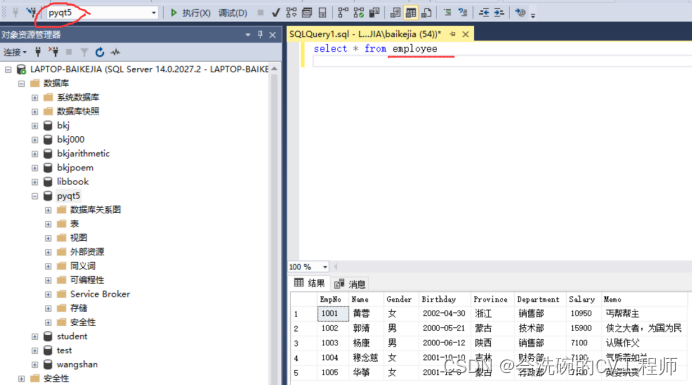
Task: Refresh the Object Explorer tree
Action: coord(99,52)
